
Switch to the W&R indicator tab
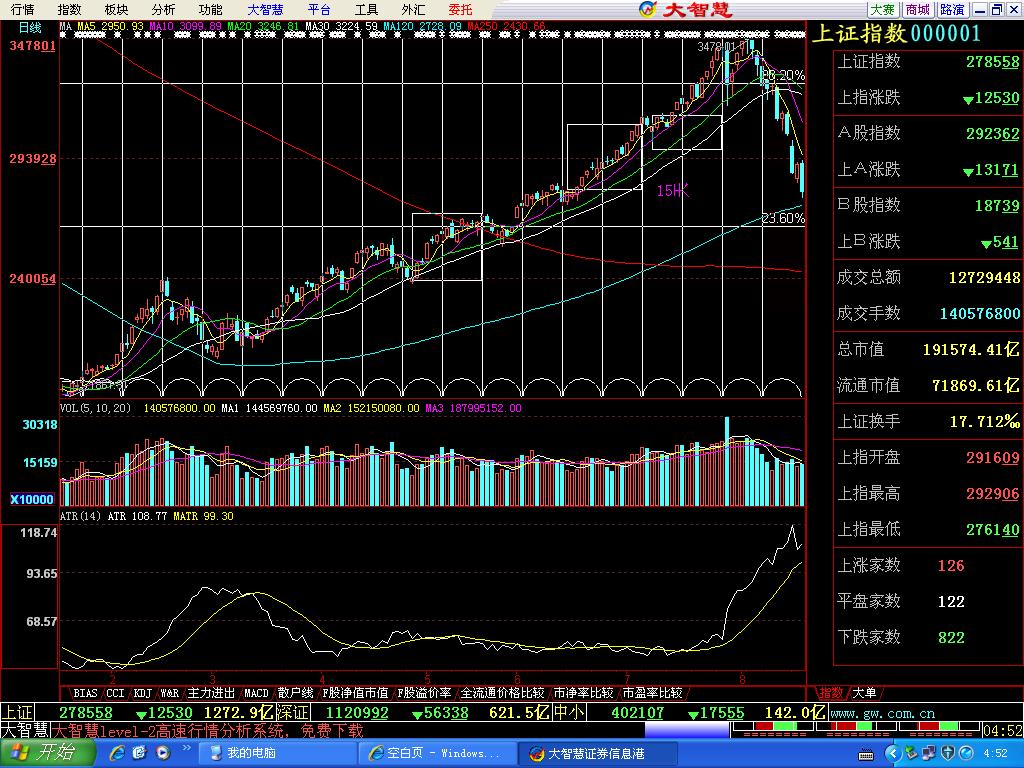pos(170,693)
